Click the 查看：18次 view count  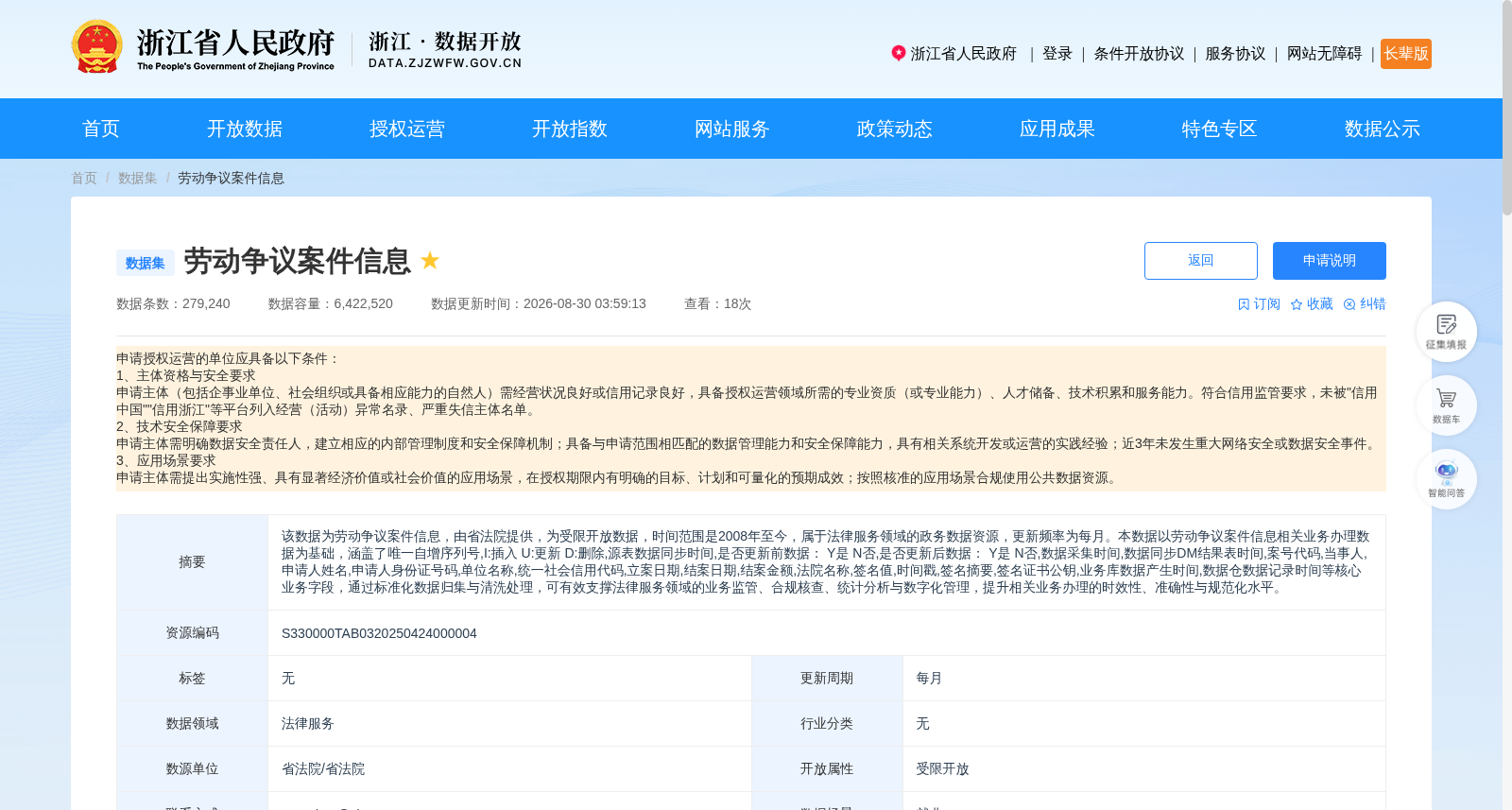pyautogui.click(x=718, y=304)
